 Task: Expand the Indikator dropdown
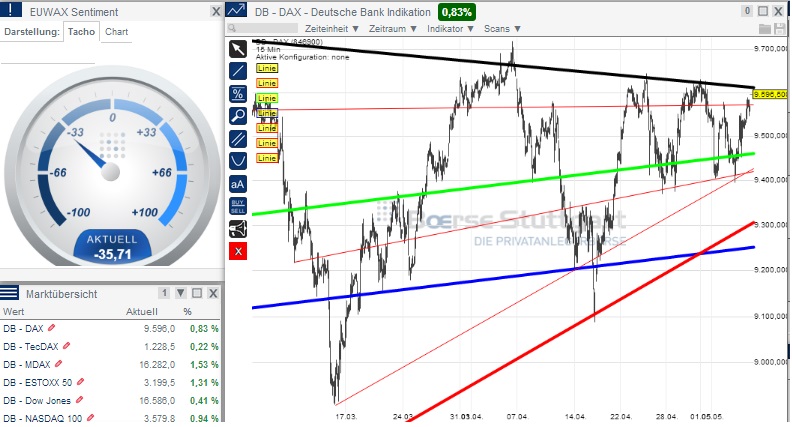click(450, 29)
